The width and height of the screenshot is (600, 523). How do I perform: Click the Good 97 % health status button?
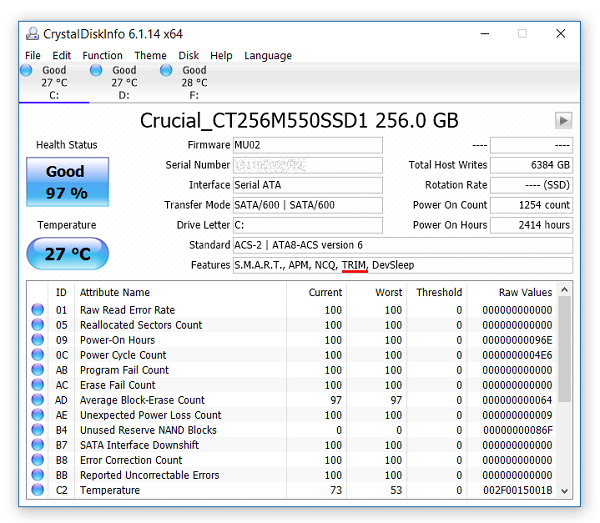[67, 182]
